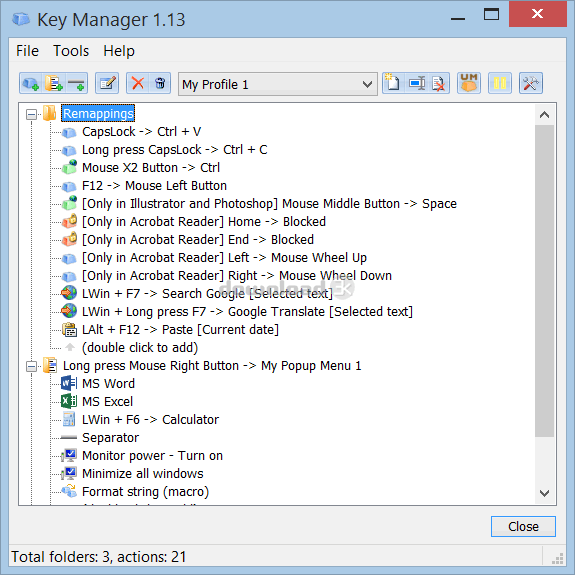Collapse the My Popup Menu 1 folder

point(32,366)
